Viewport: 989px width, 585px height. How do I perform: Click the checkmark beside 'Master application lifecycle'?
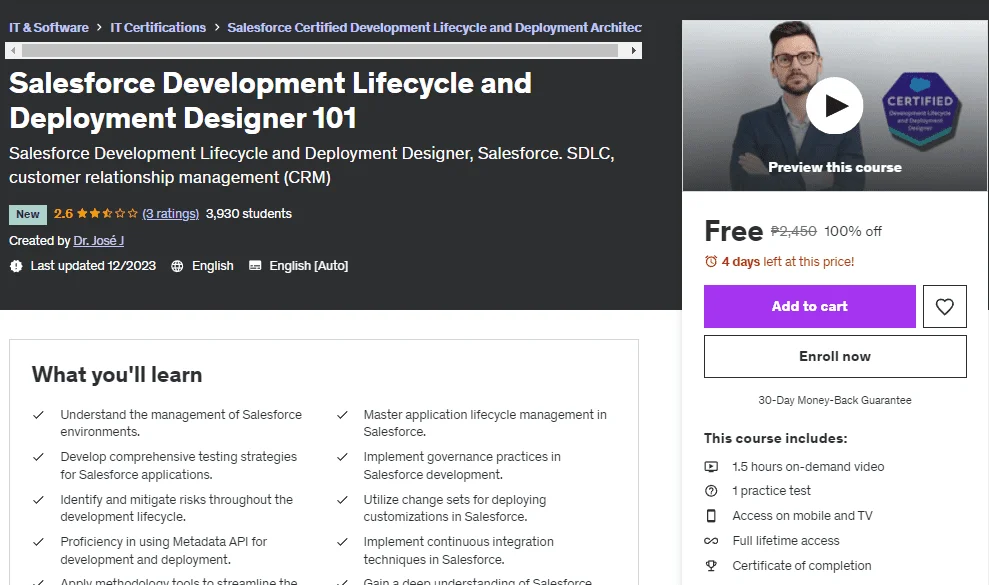coord(342,415)
